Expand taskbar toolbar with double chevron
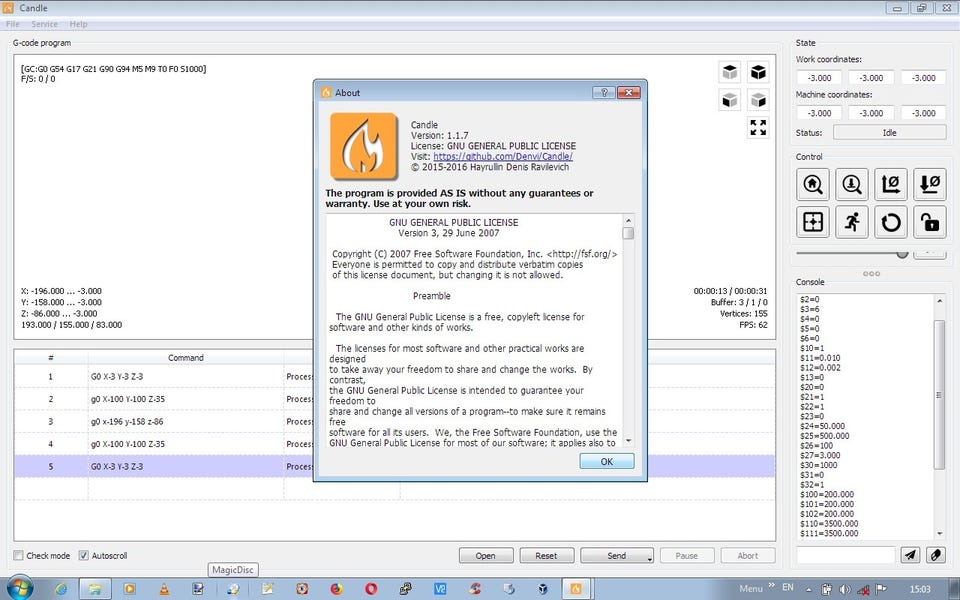Viewport: 960px width, 600px height. [771, 587]
